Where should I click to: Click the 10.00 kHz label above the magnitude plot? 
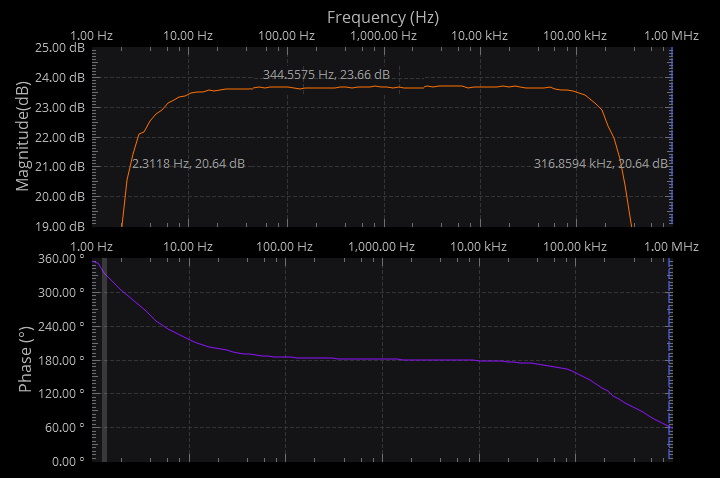pyautogui.click(x=479, y=35)
